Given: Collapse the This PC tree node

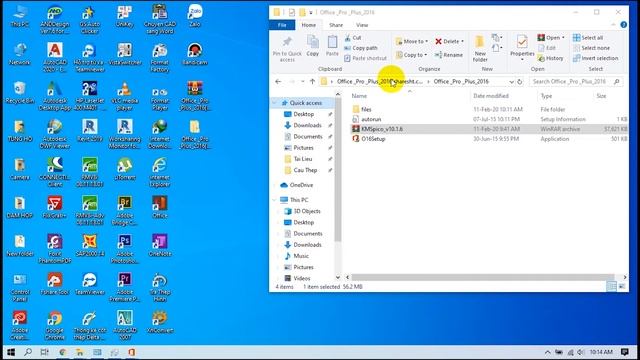Looking at the screenshot, I should point(275,200).
